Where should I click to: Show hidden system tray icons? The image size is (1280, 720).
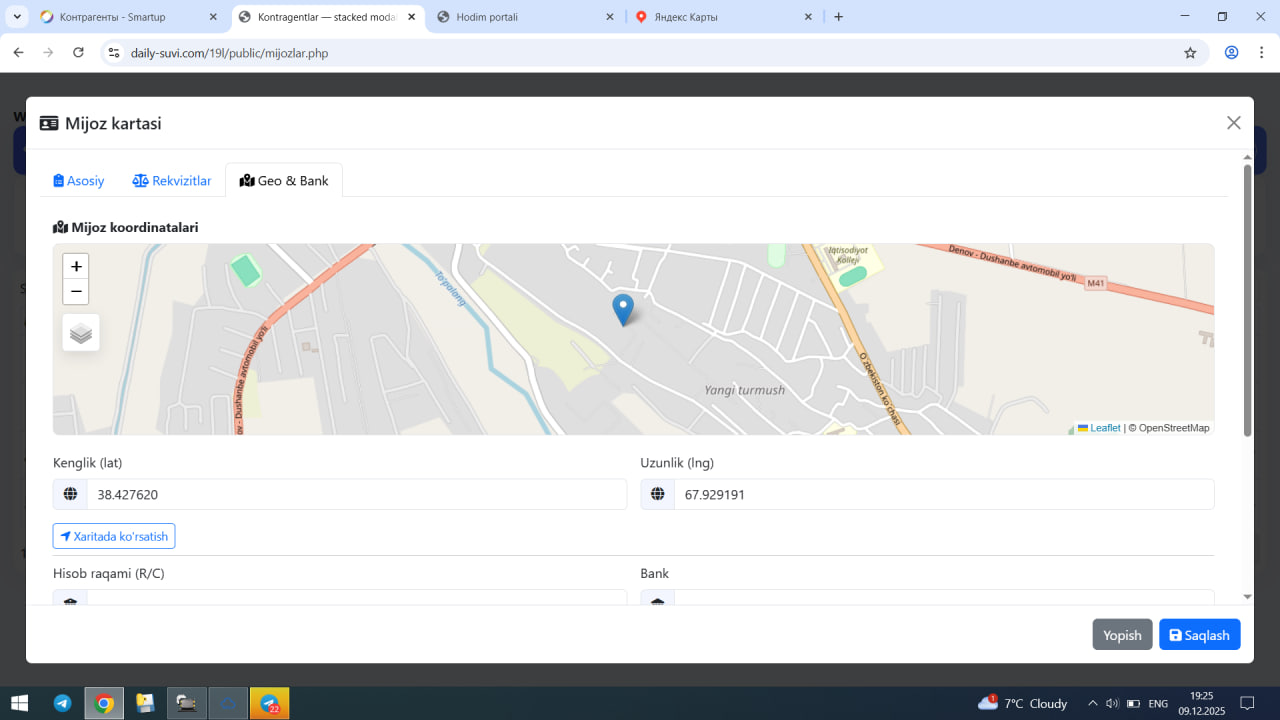tap(1092, 703)
